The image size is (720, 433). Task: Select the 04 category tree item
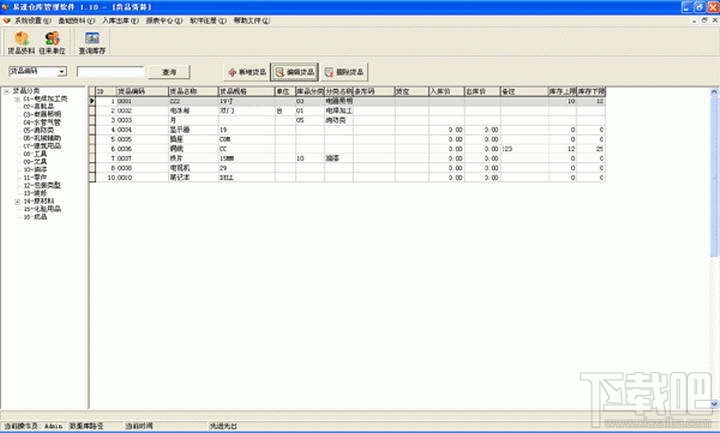(42, 122)
